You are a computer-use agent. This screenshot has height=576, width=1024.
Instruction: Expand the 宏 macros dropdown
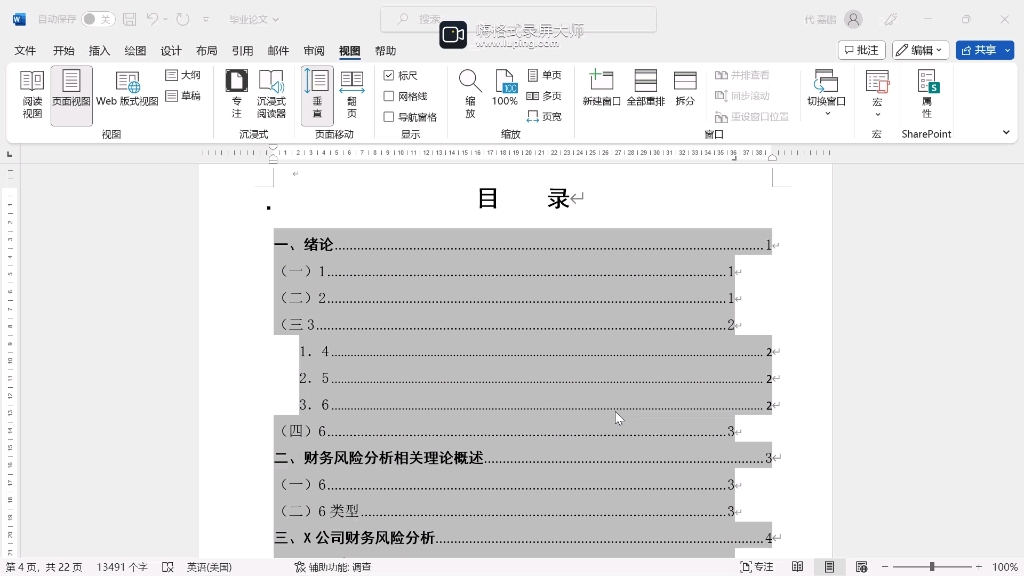tap(876, 95)
